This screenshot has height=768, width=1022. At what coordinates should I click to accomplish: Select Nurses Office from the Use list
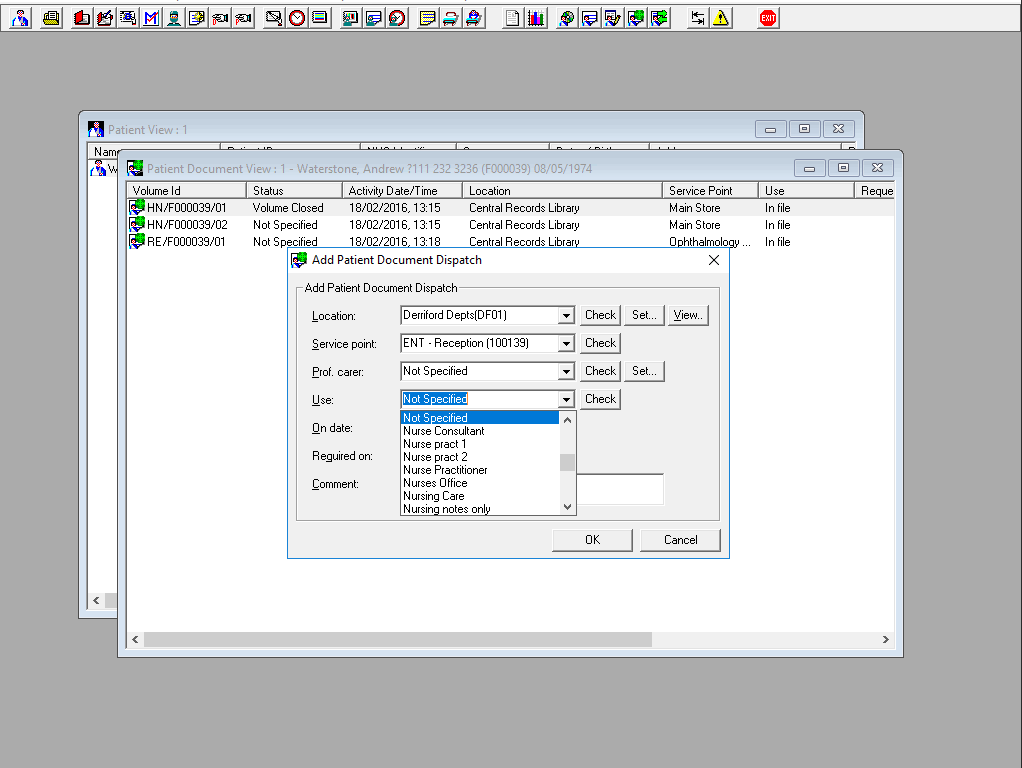click(x=480, y=483)
